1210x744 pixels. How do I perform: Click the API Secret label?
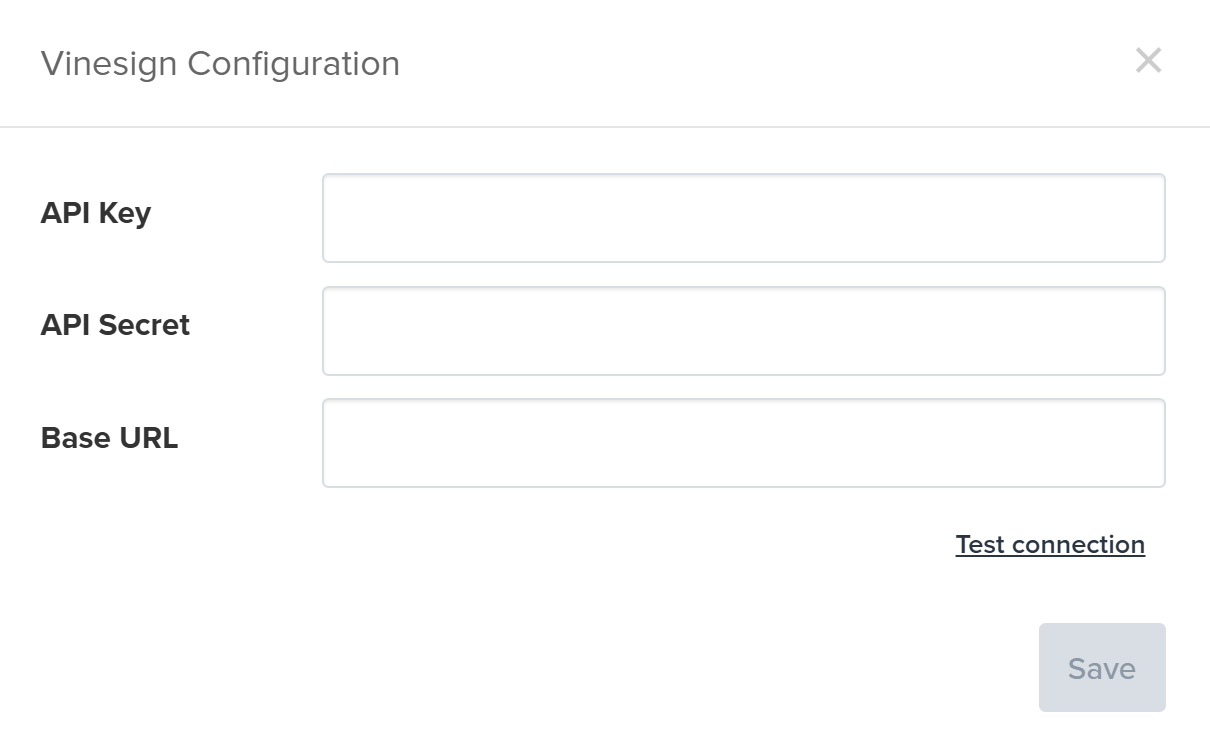[115, 325]
